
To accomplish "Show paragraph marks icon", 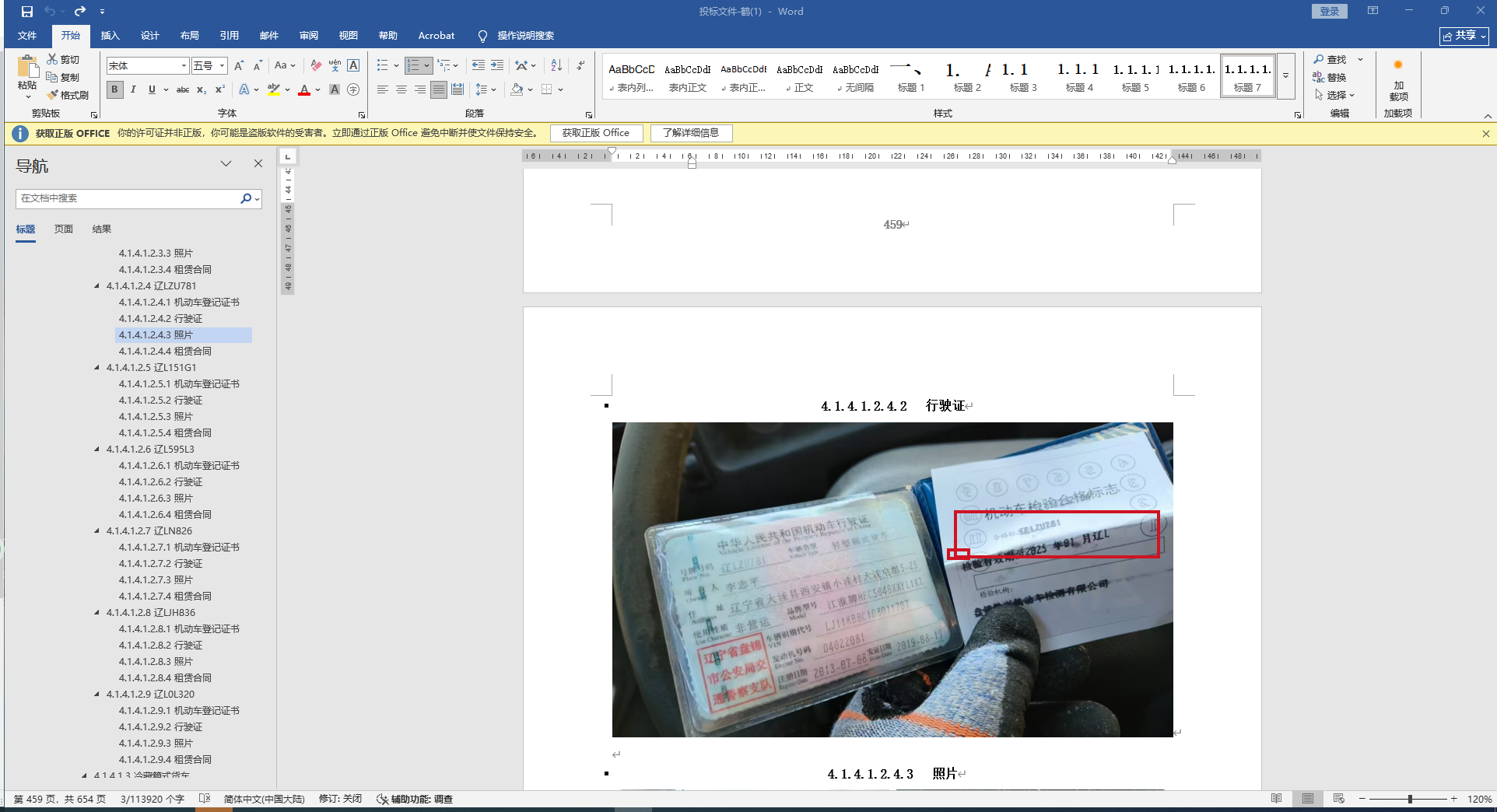I will point(580,66).
